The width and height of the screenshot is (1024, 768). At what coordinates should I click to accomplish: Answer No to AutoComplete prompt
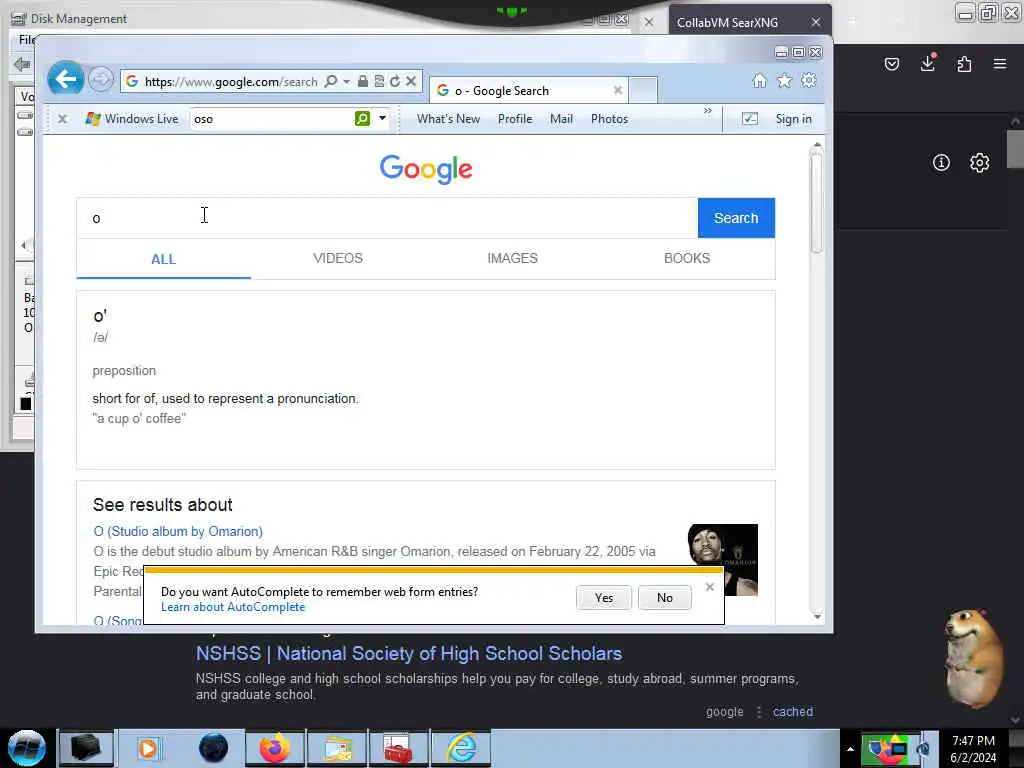click(665, 598)
